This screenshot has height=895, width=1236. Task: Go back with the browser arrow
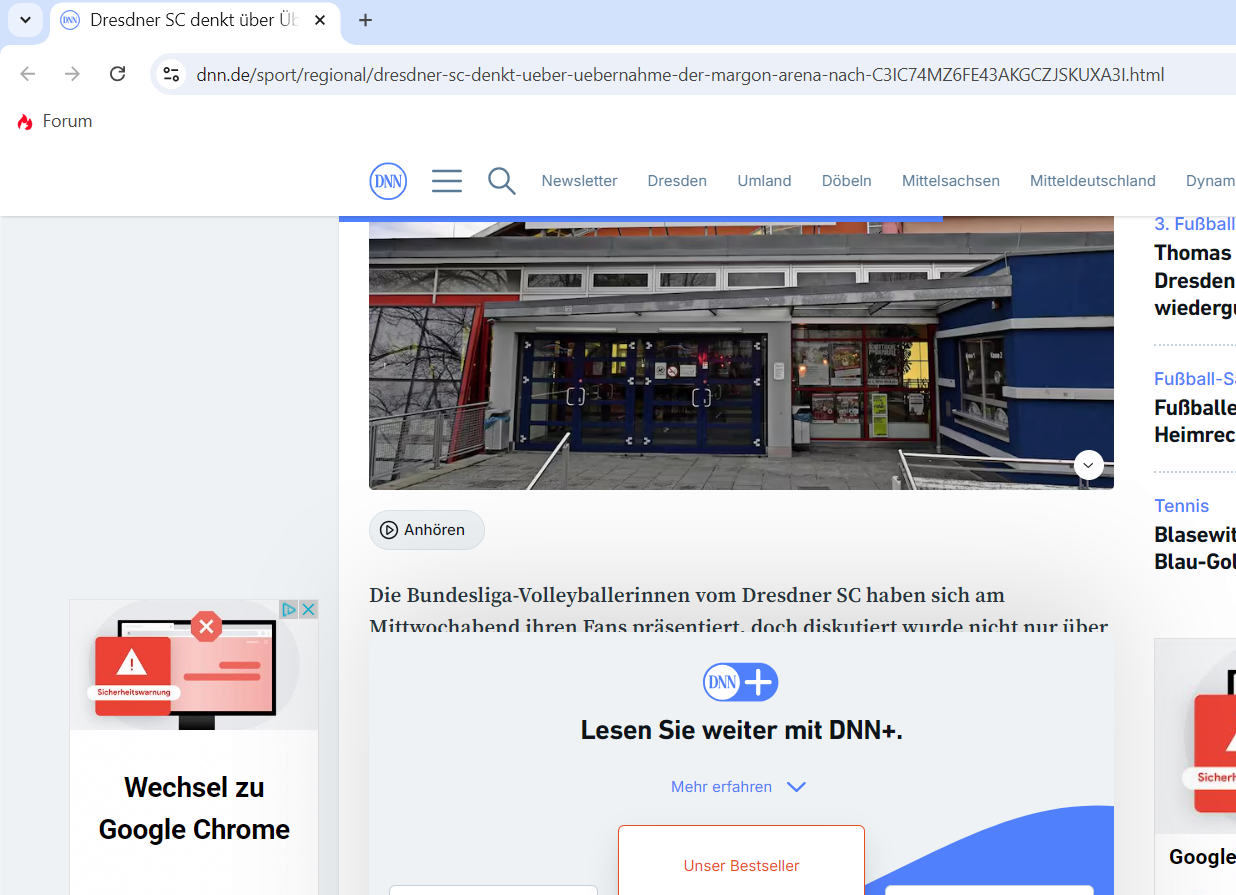28,74
